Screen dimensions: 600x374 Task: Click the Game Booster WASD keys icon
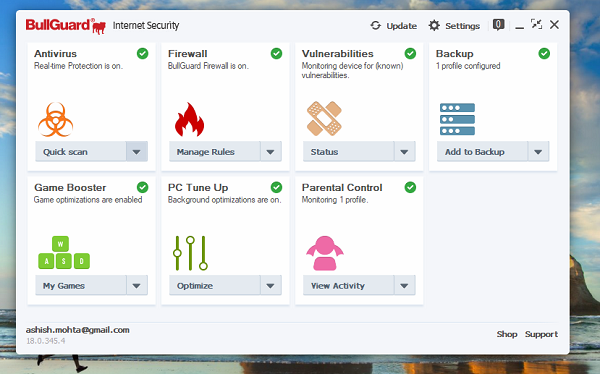pos(64,253)
